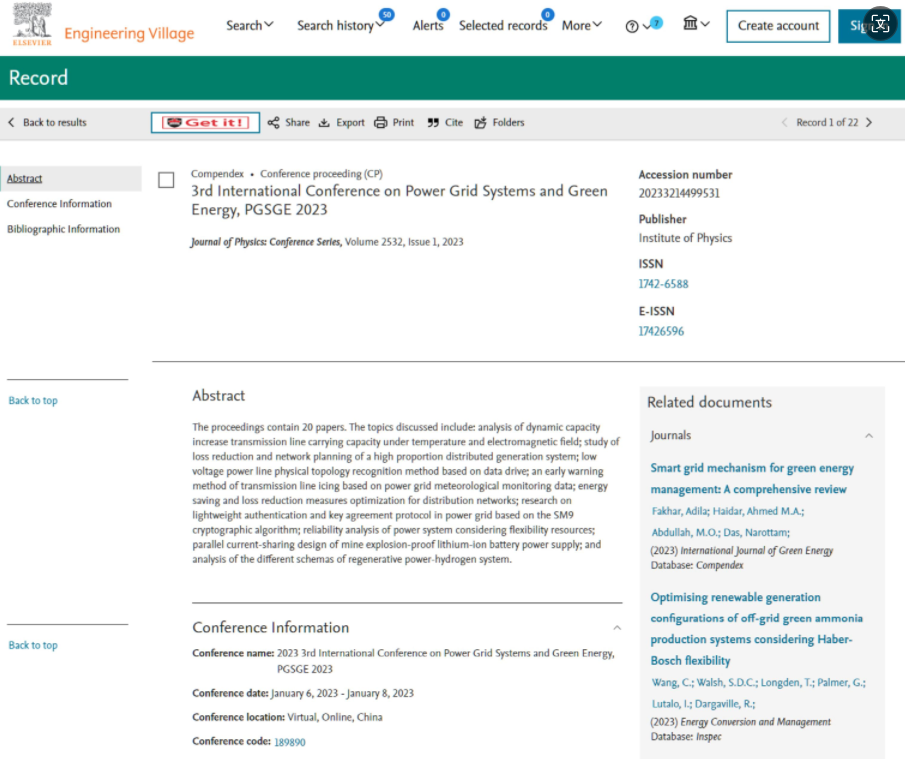Click the Print label in toolbar
Viewport: 905px width, 759px height.
[x=403, y=122]
